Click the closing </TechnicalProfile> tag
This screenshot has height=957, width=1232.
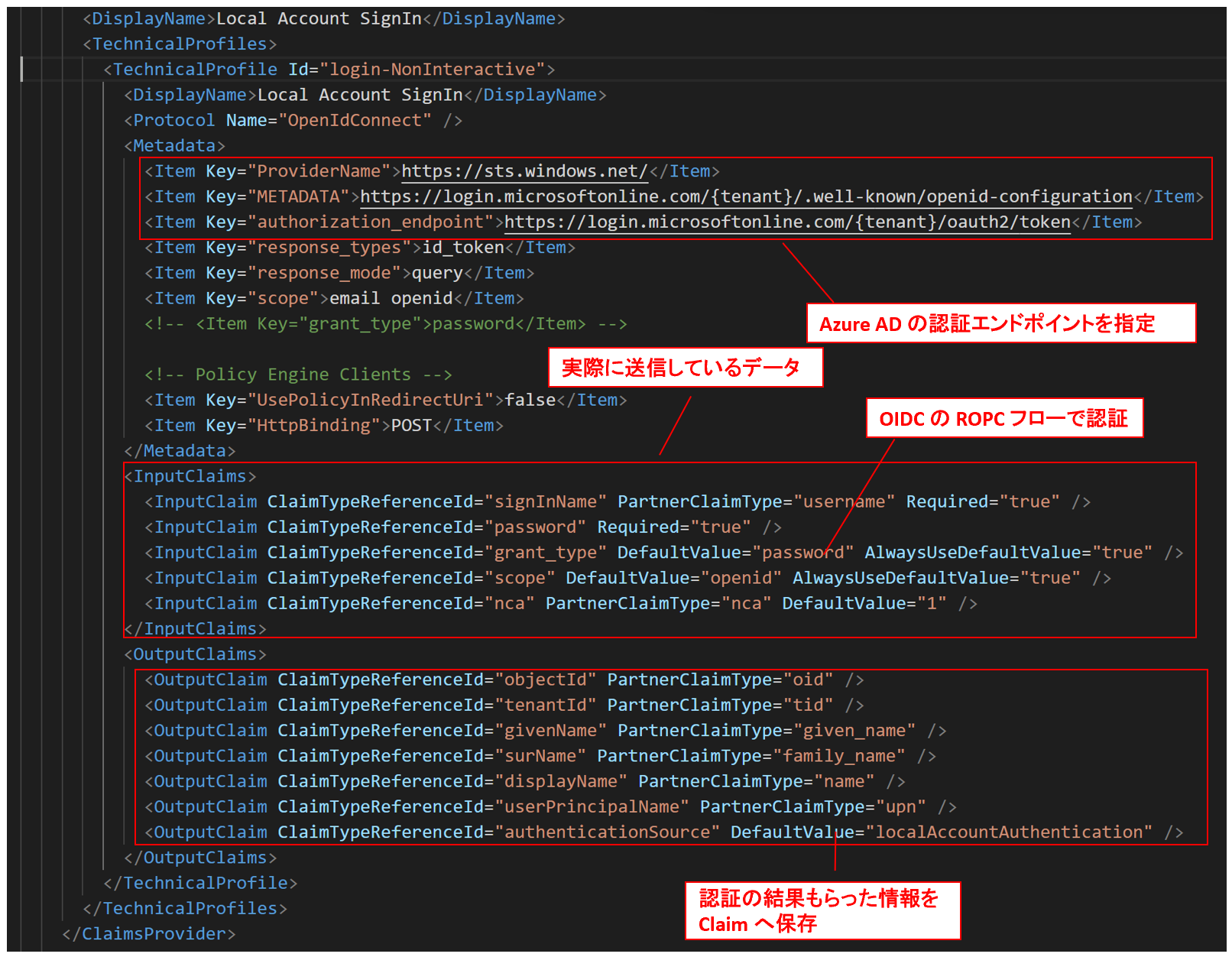(200, 884)
